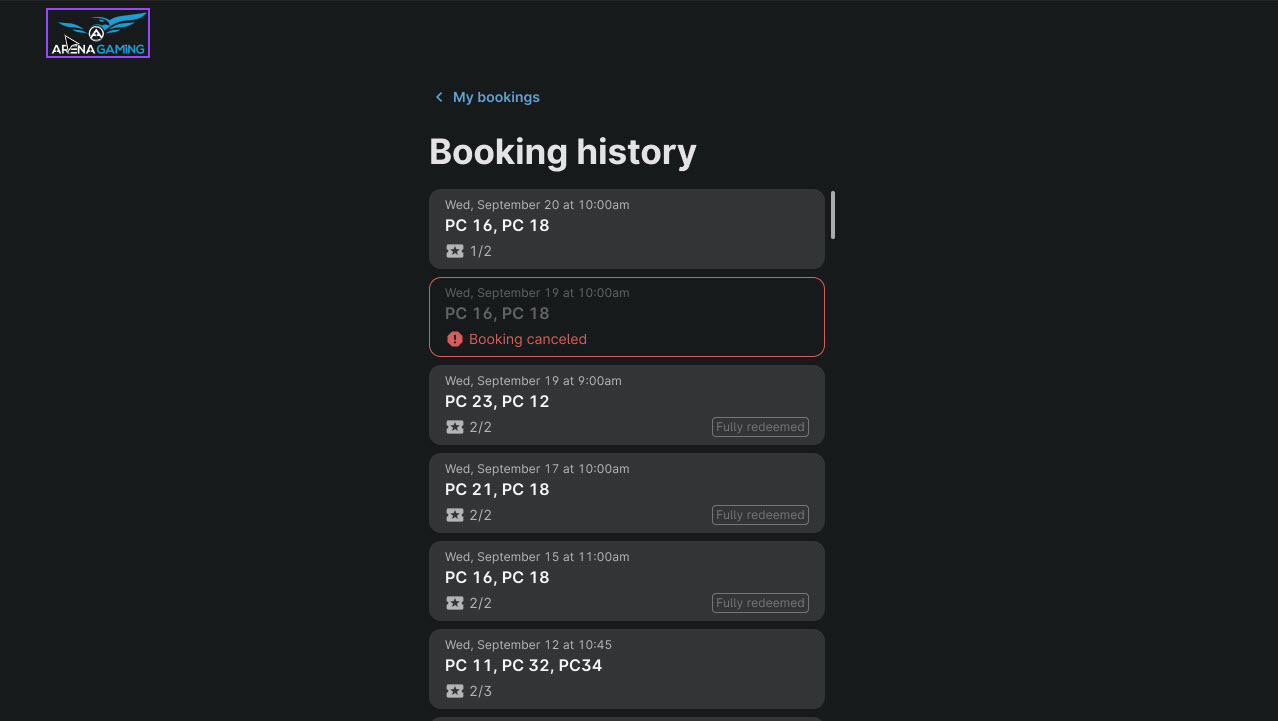1278x721 pixels.
Task: Click the Fully redeemed badge on PC 23 booking
Action: coord(760,427)
